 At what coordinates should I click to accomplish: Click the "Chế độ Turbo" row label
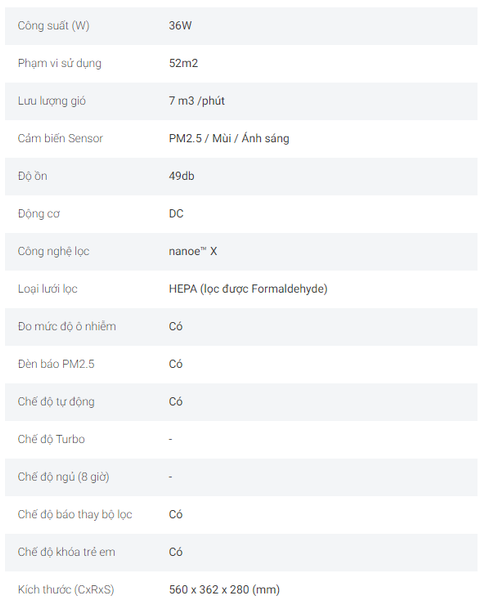51,439
